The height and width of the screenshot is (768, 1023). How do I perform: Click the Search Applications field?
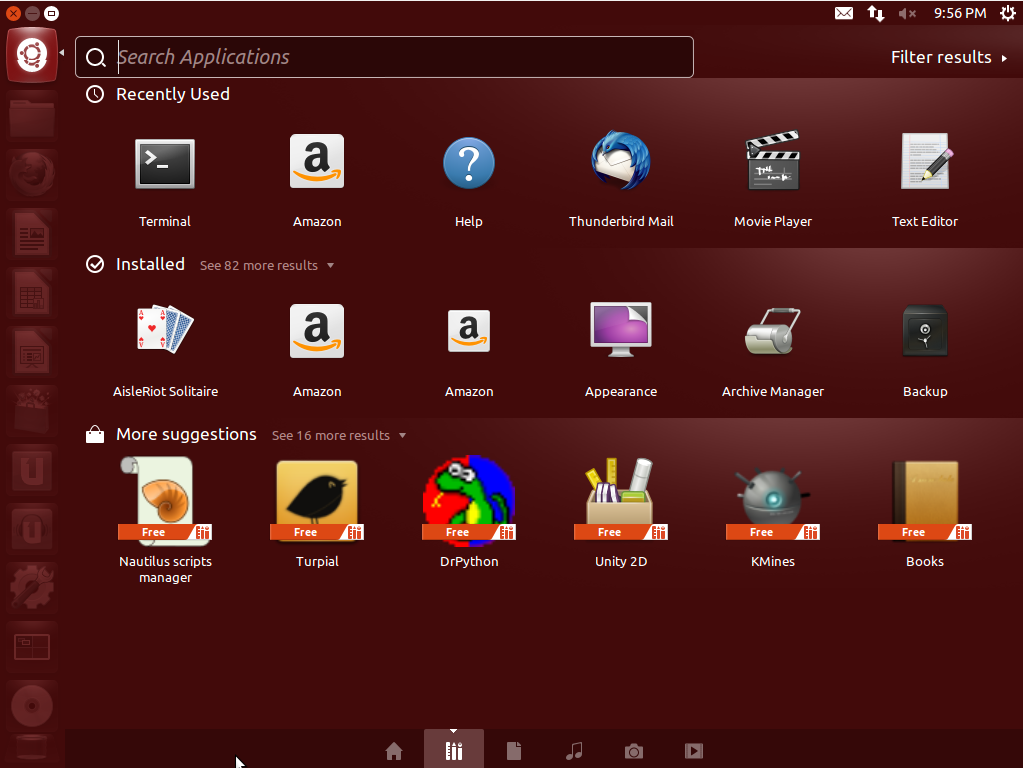384,57
